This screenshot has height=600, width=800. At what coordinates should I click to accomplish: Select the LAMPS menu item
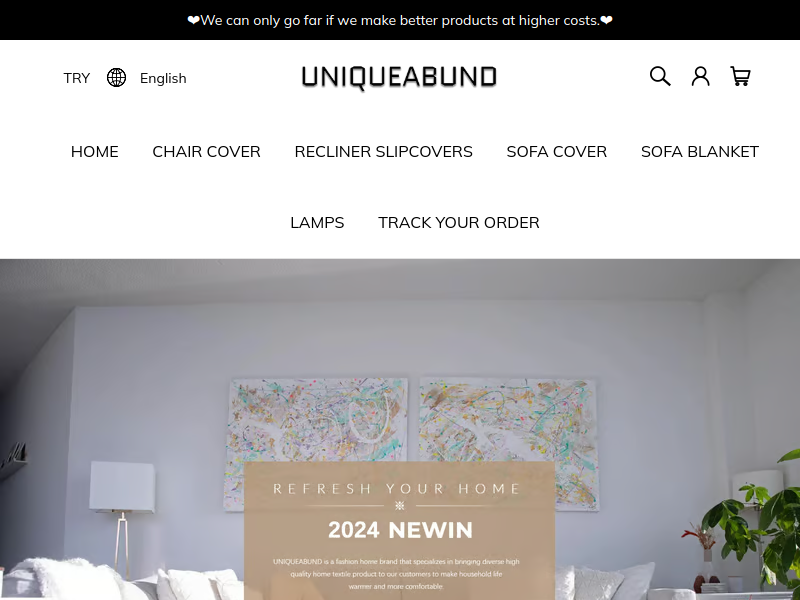pos(317,222)
